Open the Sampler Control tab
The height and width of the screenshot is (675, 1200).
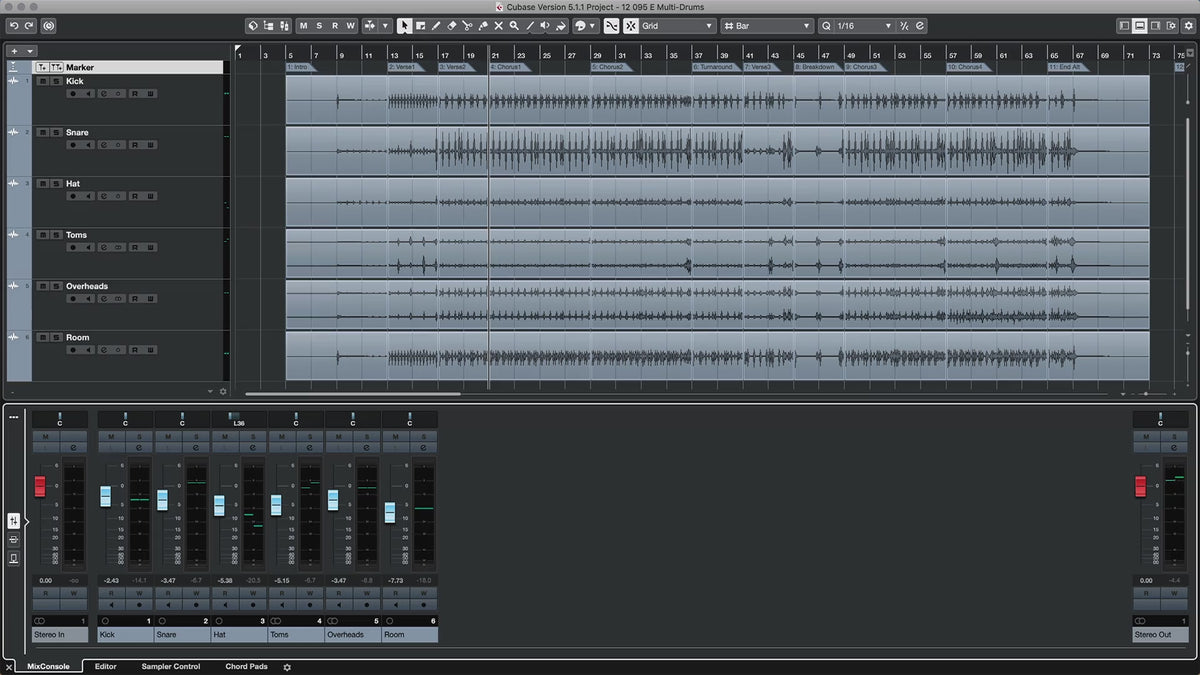(171, 666)
